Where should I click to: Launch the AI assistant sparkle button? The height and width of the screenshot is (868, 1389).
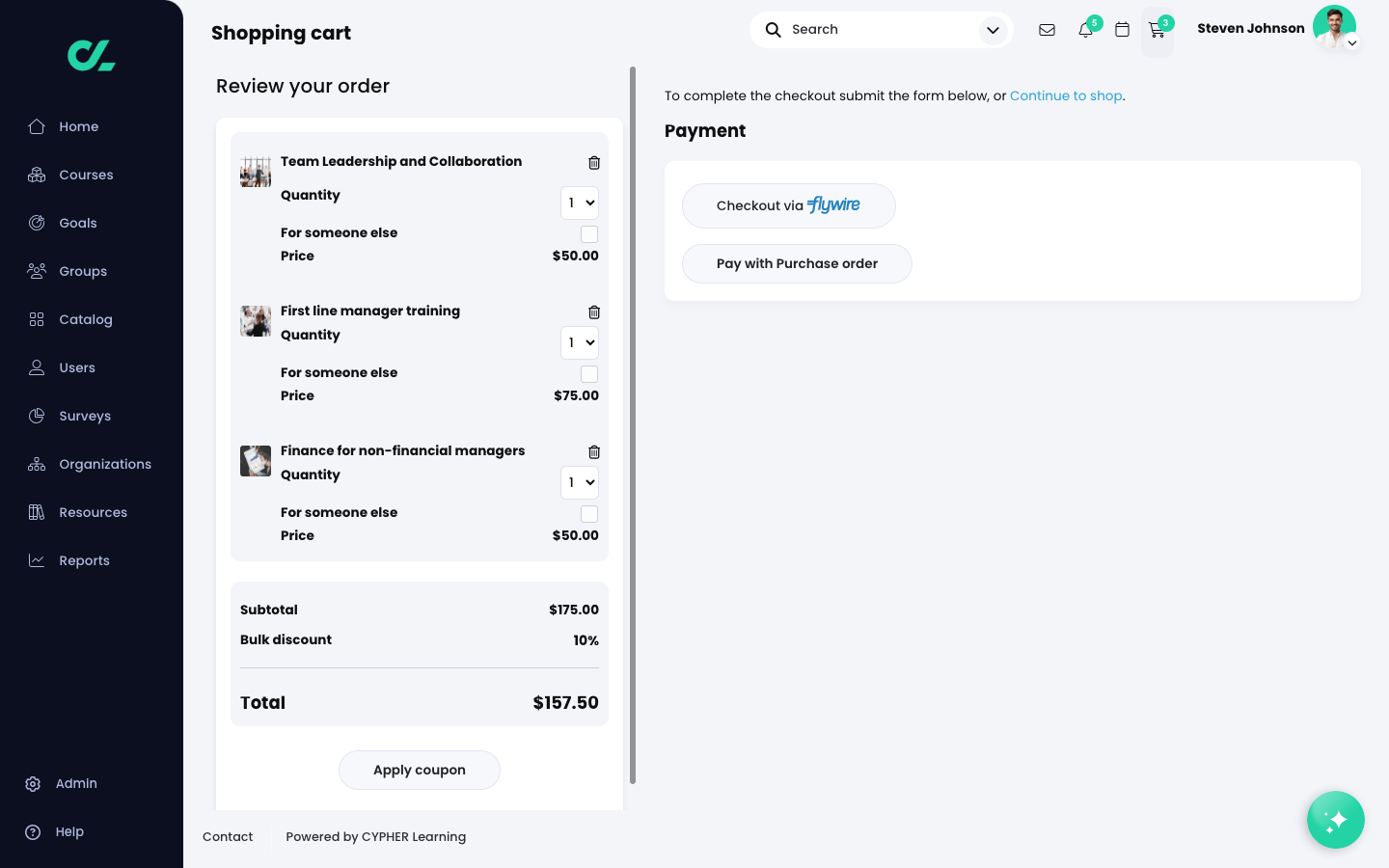tap(1335, 820)
